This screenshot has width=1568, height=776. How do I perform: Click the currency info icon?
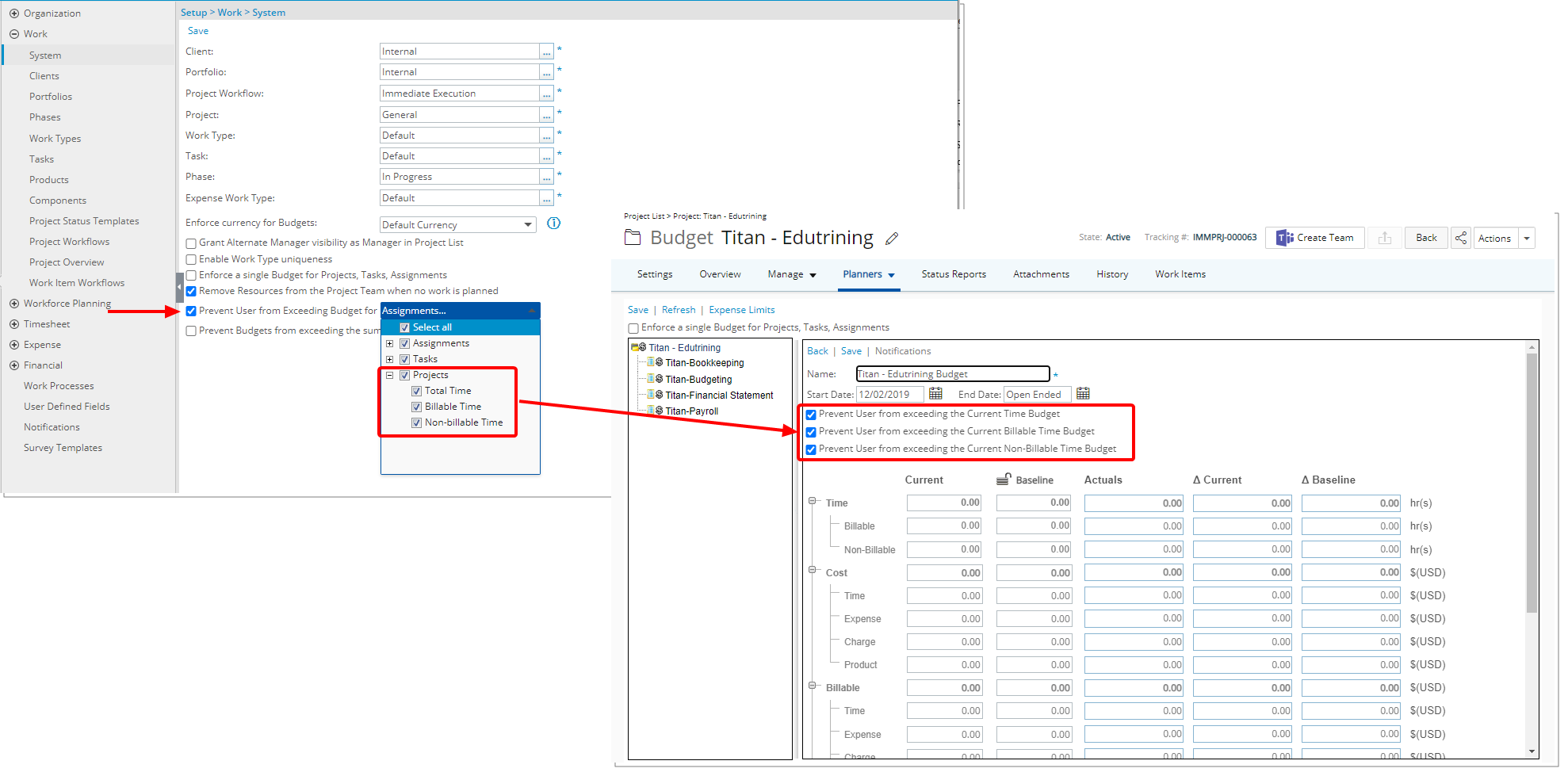coord(554,224)
